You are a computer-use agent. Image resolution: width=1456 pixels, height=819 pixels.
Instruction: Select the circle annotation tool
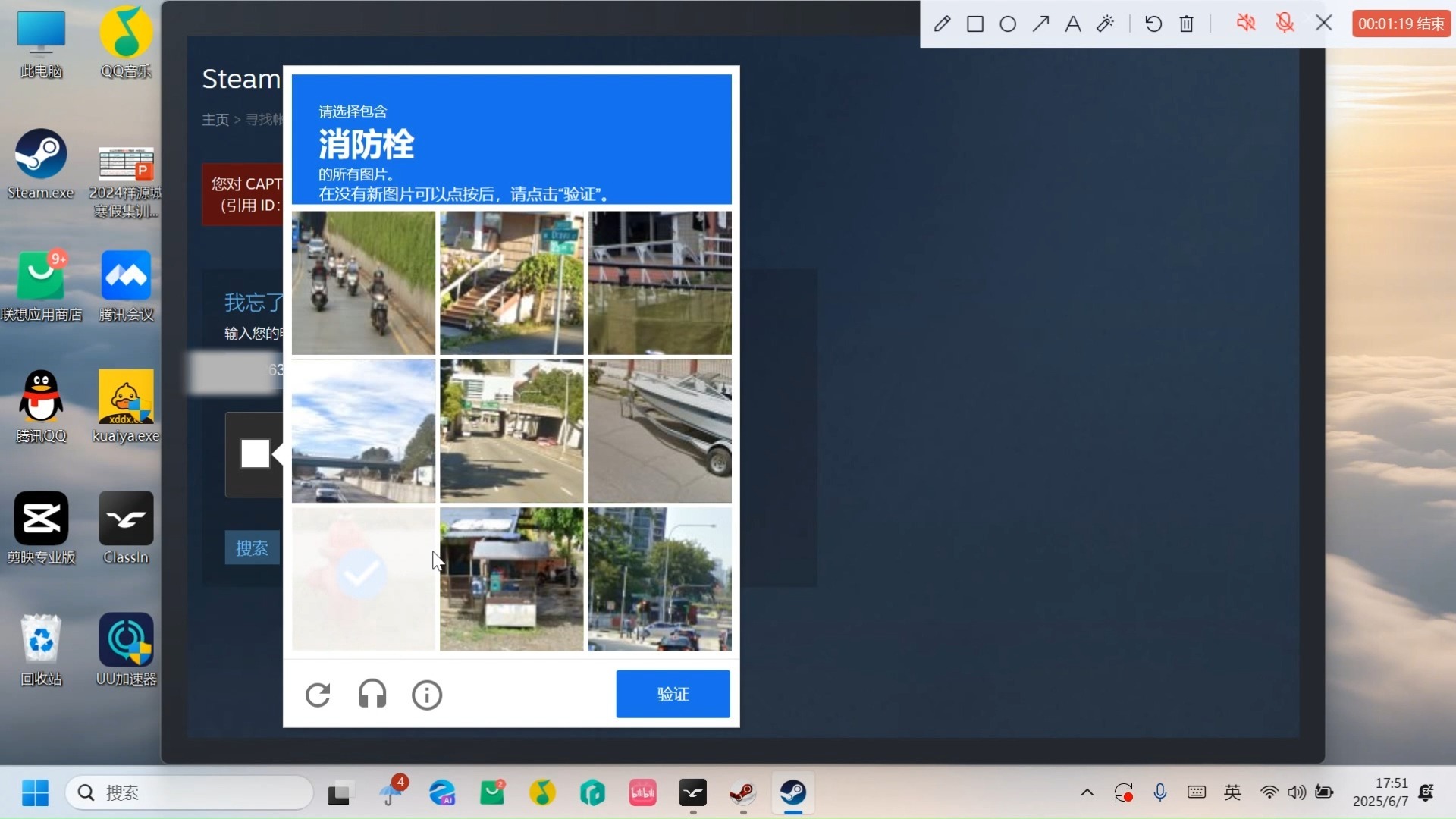coord(1008,24)
